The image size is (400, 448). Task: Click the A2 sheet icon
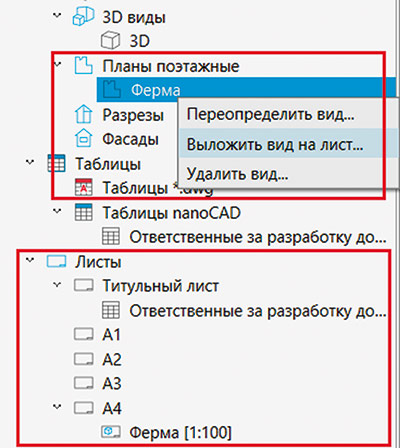coord(83,359)
